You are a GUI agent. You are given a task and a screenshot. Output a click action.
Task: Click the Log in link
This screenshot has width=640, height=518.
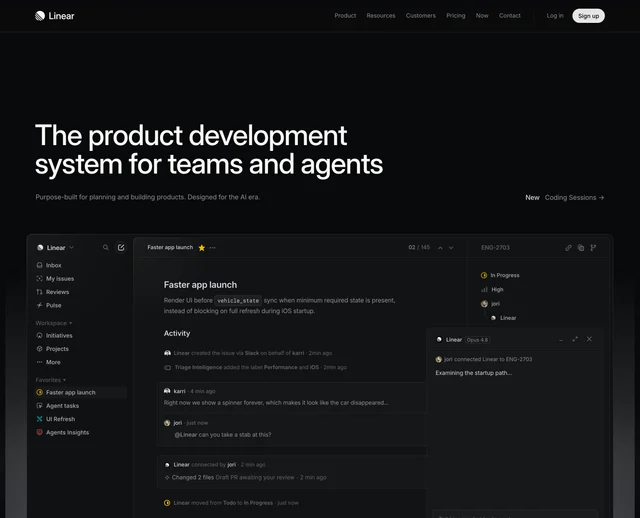point(555,16)
